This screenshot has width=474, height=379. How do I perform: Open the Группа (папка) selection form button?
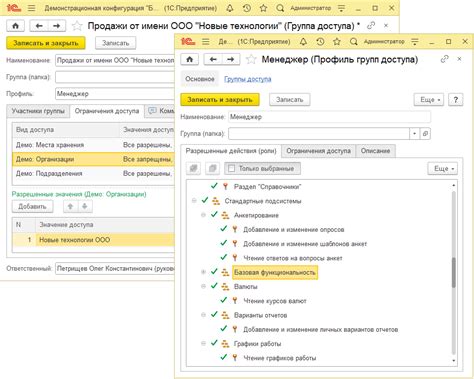pos(425,134)
